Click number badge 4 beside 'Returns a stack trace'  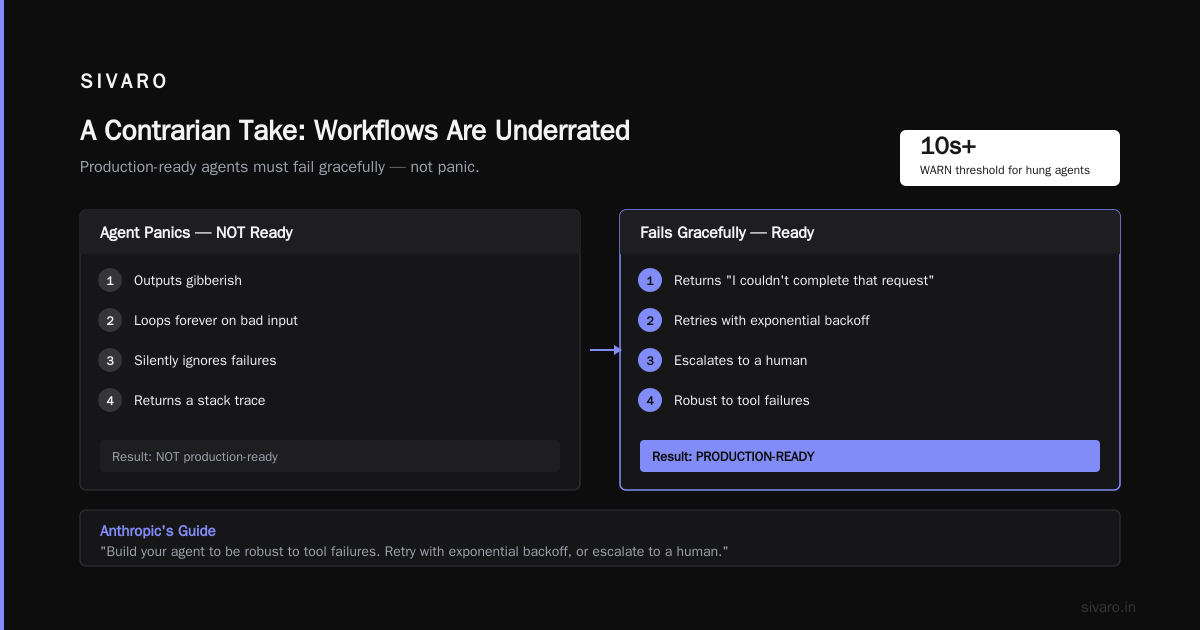(110, 401)
